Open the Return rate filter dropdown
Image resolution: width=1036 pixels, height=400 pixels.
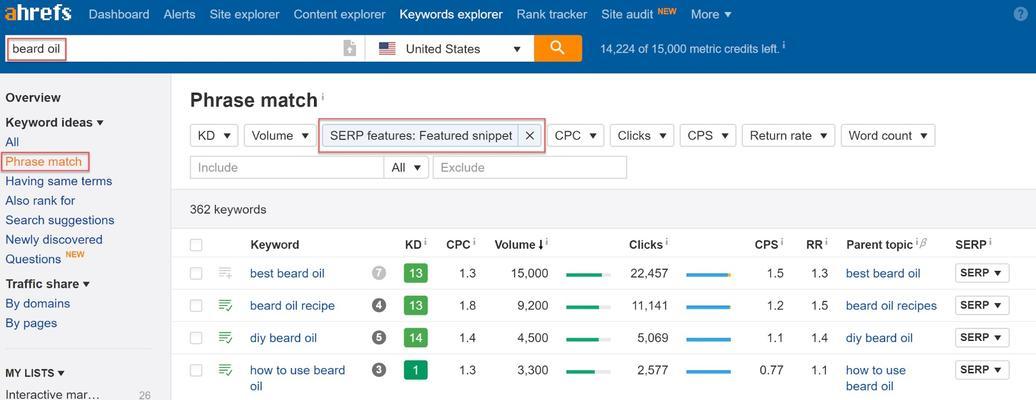point(788,136)
